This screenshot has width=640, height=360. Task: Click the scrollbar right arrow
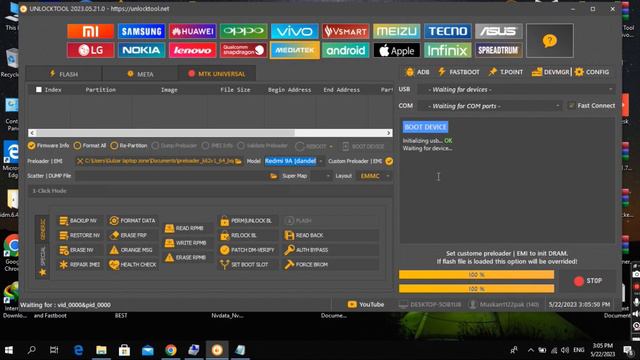tap(389, 133)
